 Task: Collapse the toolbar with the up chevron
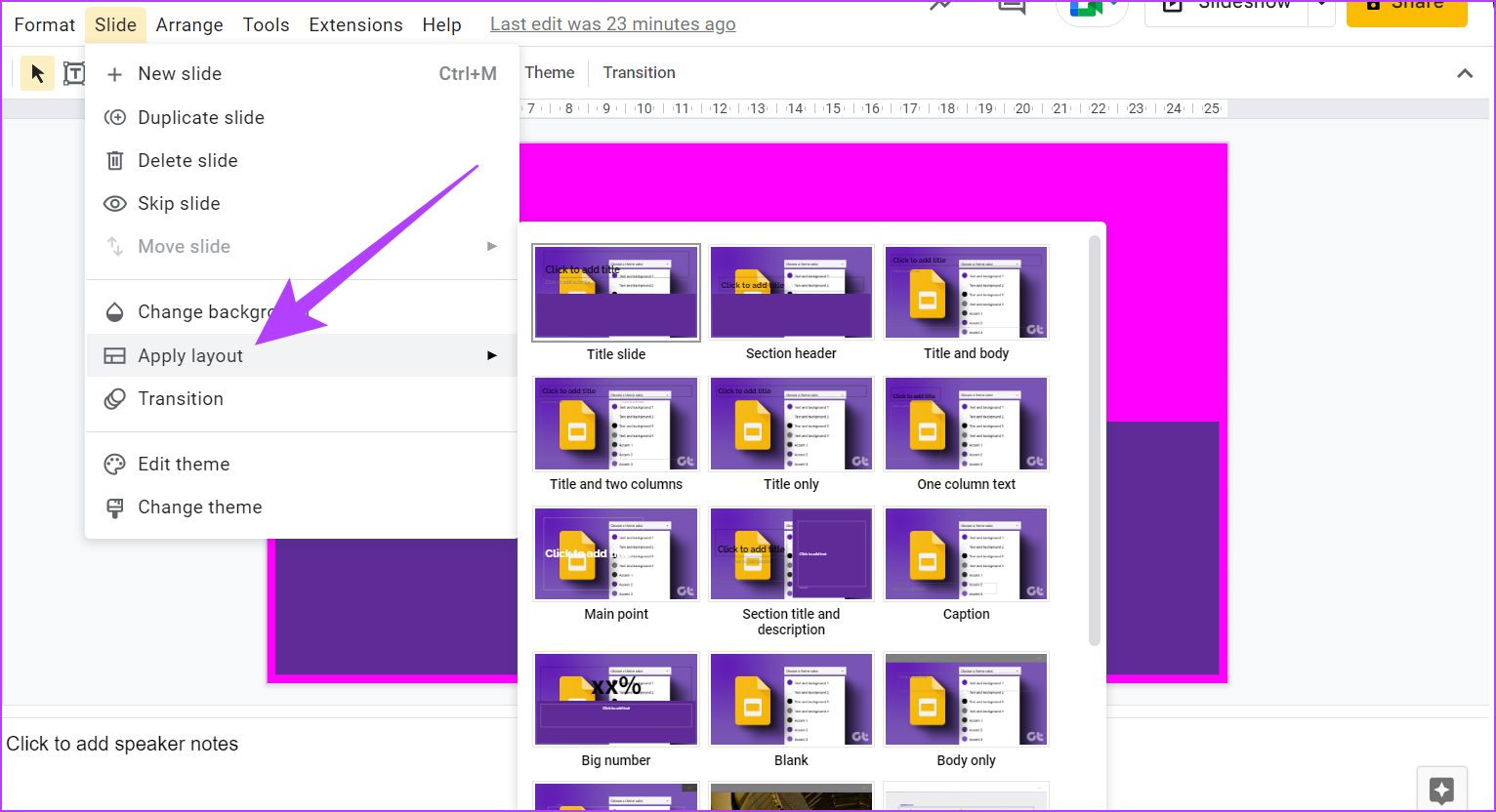(1465, 73)
